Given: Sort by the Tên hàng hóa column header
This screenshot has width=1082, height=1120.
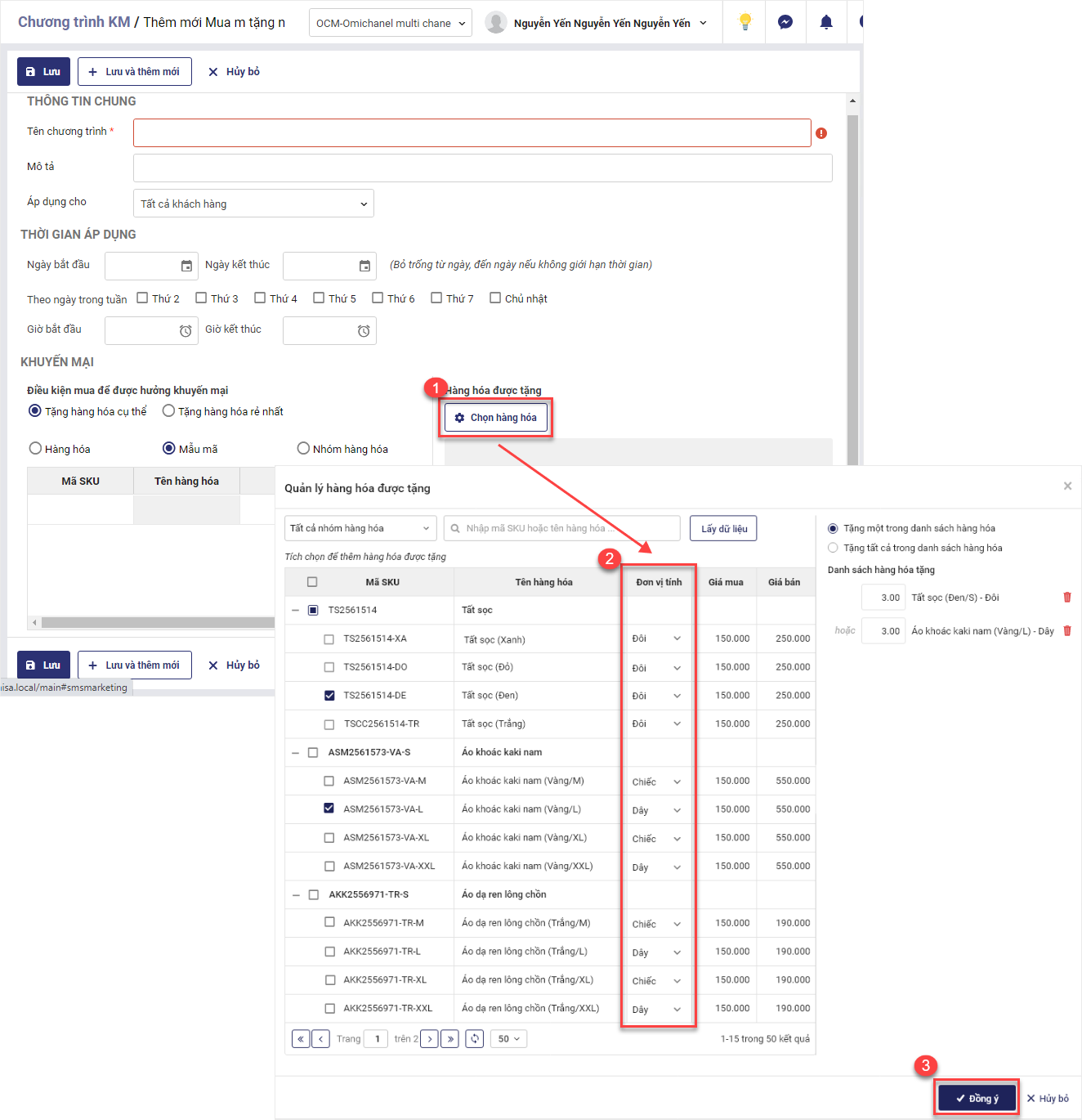Looking at the screenshot, I should tap(543, 582).
